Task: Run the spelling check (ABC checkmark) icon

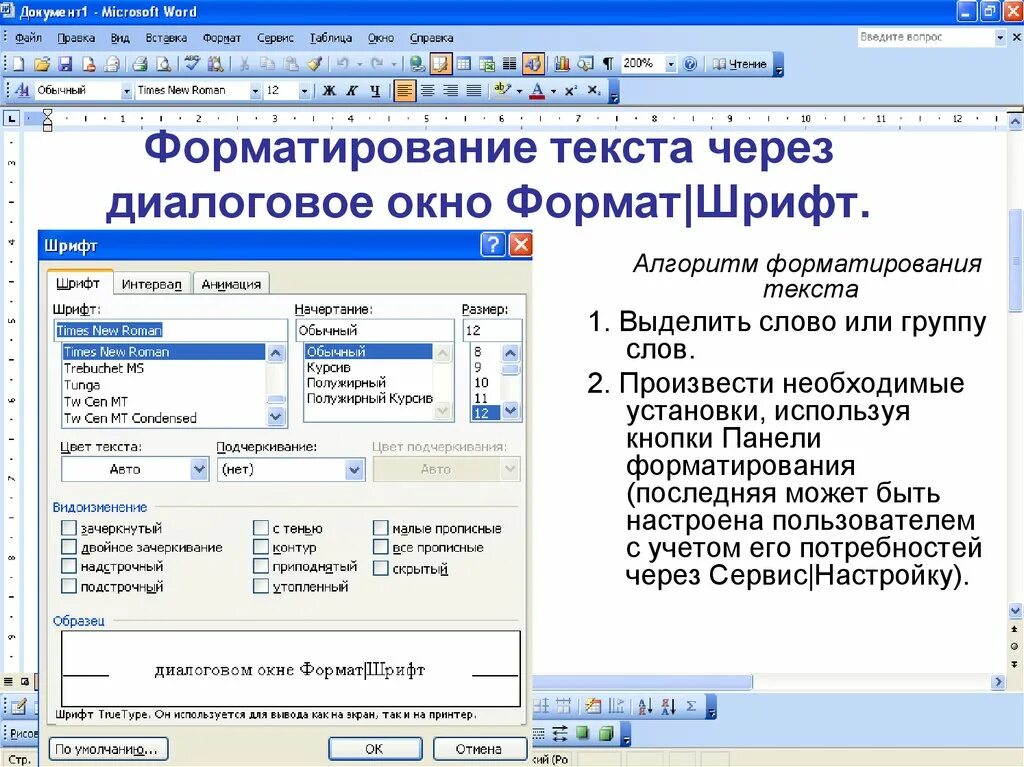Action: coord(192,64)
